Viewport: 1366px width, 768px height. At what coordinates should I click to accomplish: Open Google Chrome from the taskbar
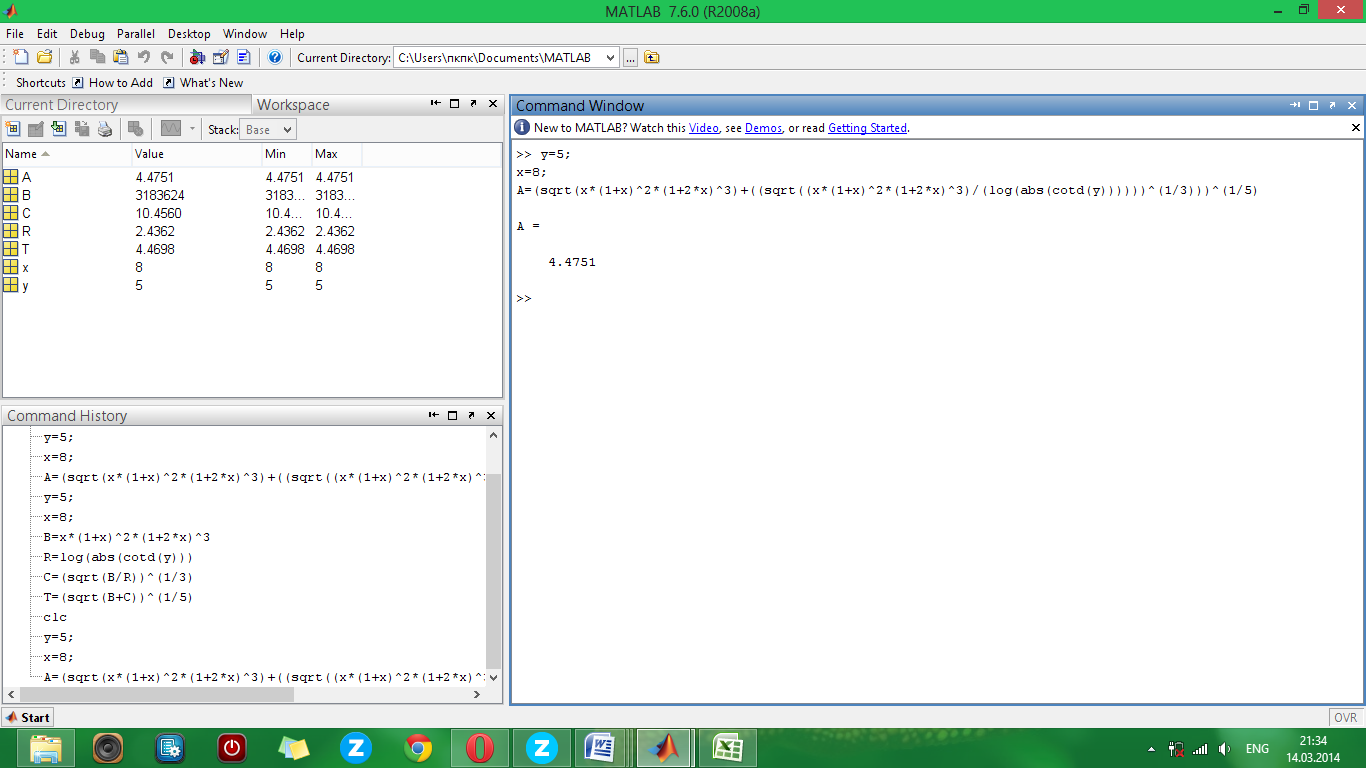tap(418, 748)
